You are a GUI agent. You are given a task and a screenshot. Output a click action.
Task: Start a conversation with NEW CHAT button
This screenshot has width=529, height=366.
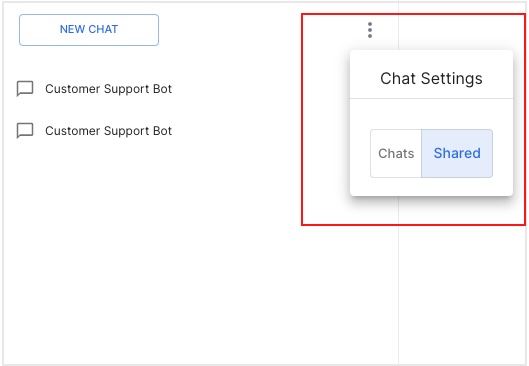tap(89, 30)
